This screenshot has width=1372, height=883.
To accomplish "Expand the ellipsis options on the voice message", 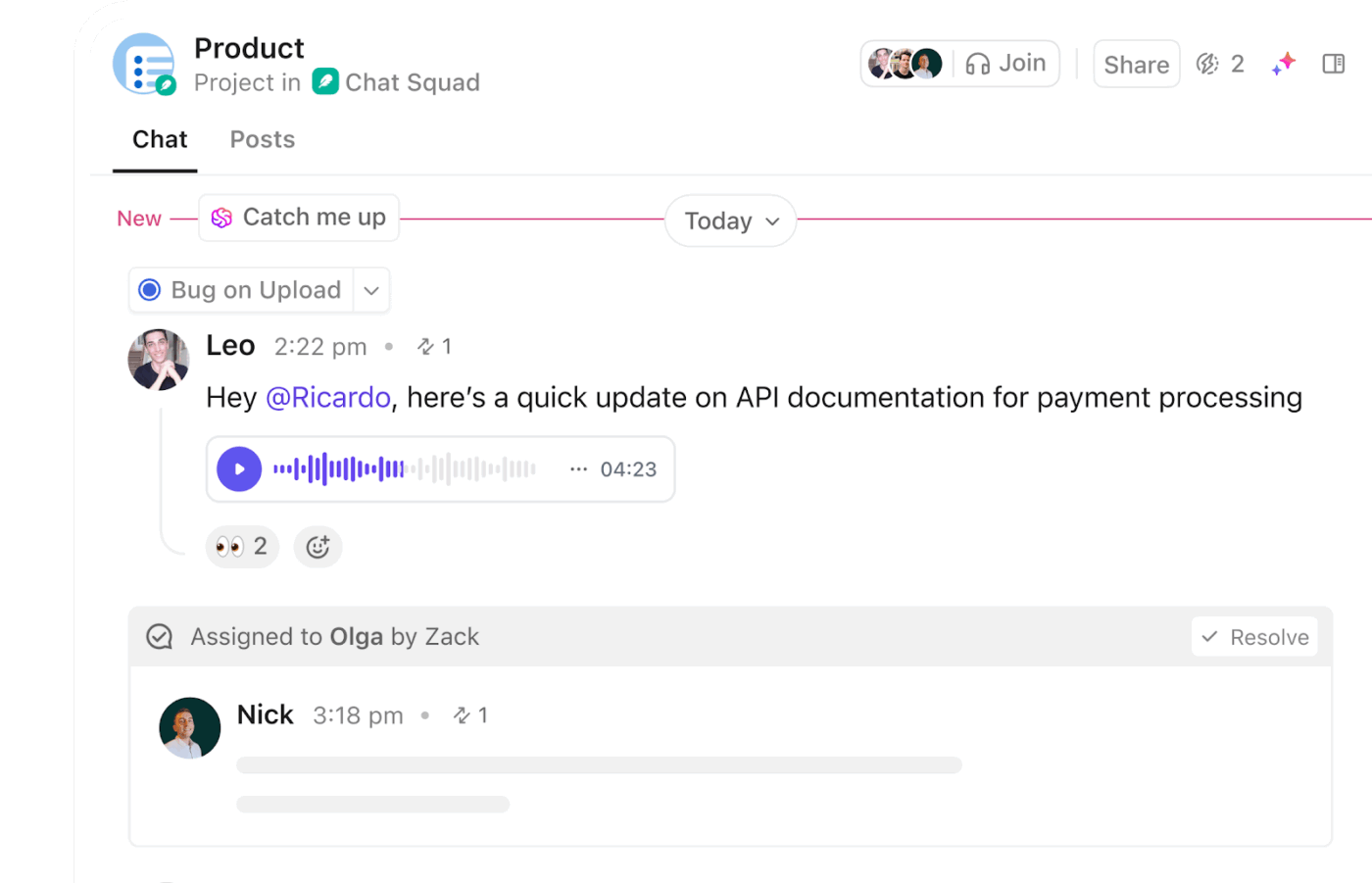I will coord(578,469).
